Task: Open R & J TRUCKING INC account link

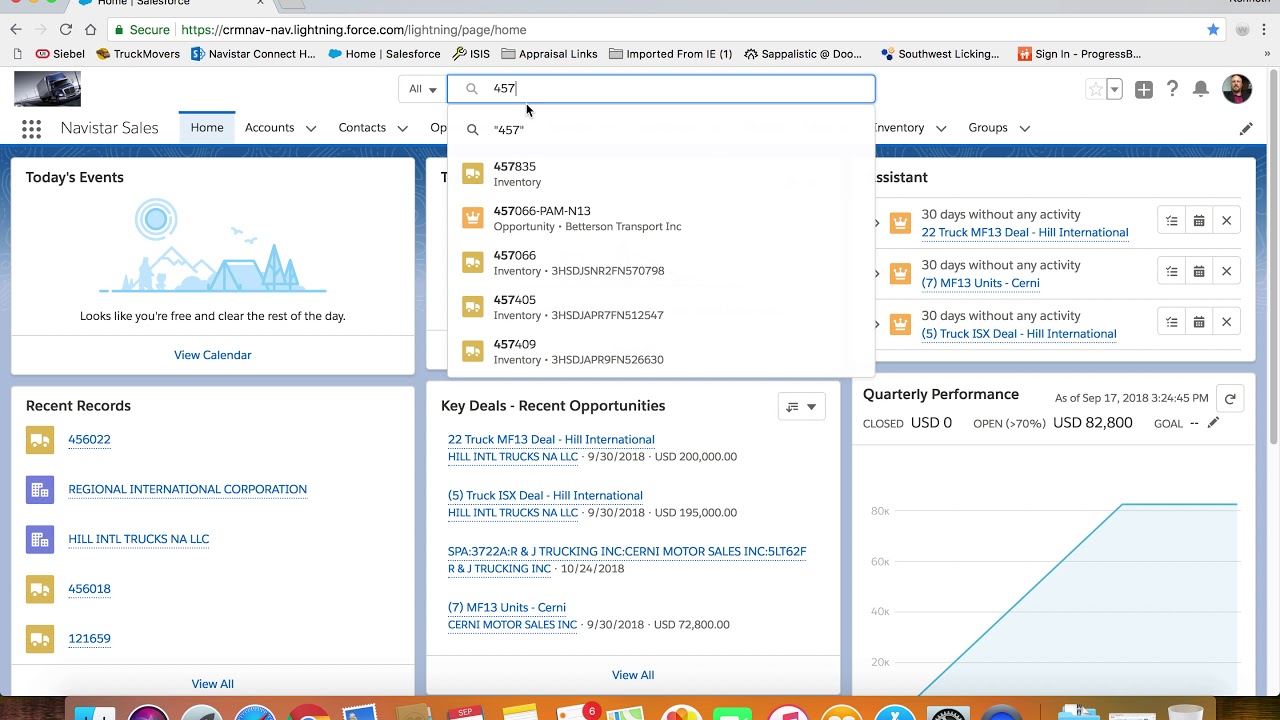Action: pos(499,569)
